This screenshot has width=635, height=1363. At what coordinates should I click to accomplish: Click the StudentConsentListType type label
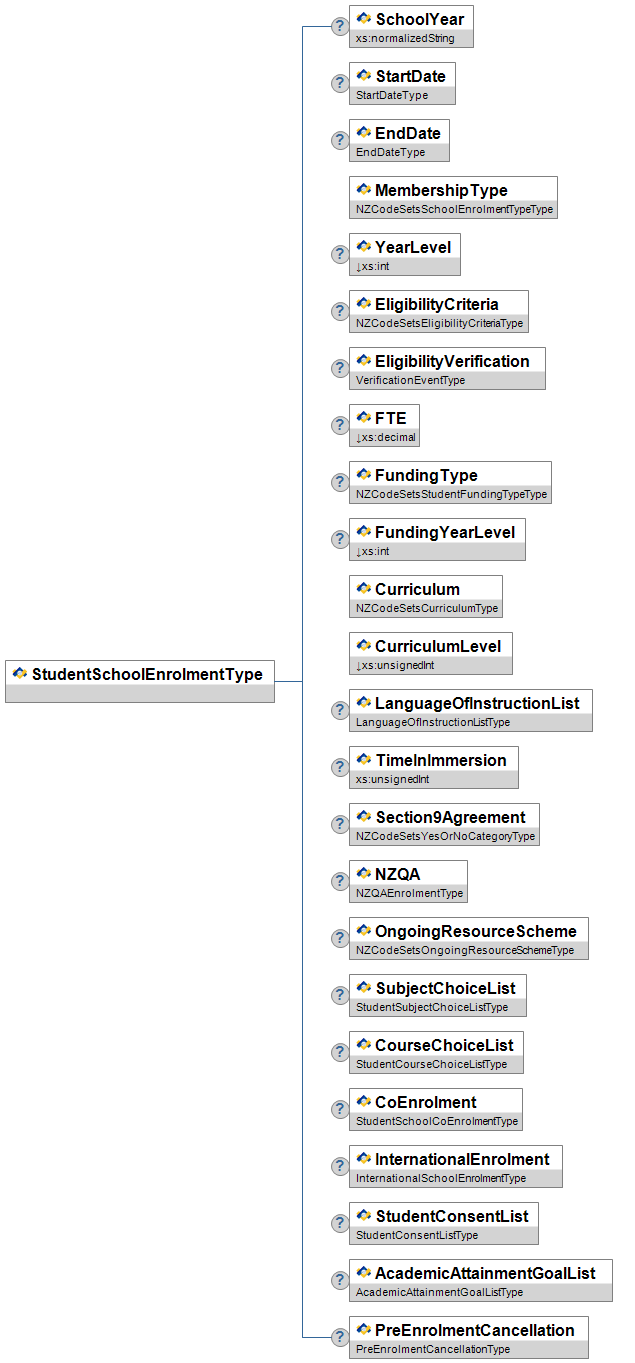[417, 1235]
